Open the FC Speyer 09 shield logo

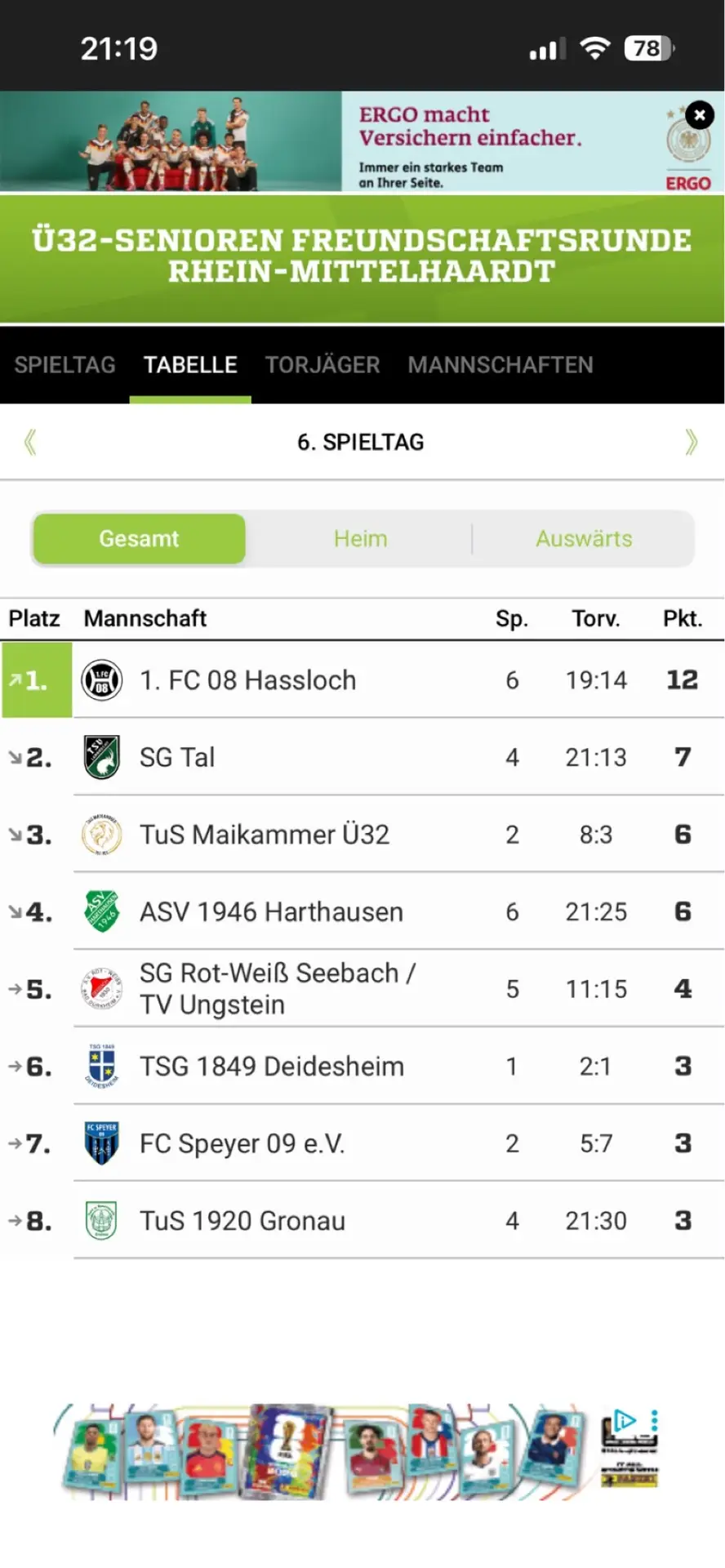102,1143
